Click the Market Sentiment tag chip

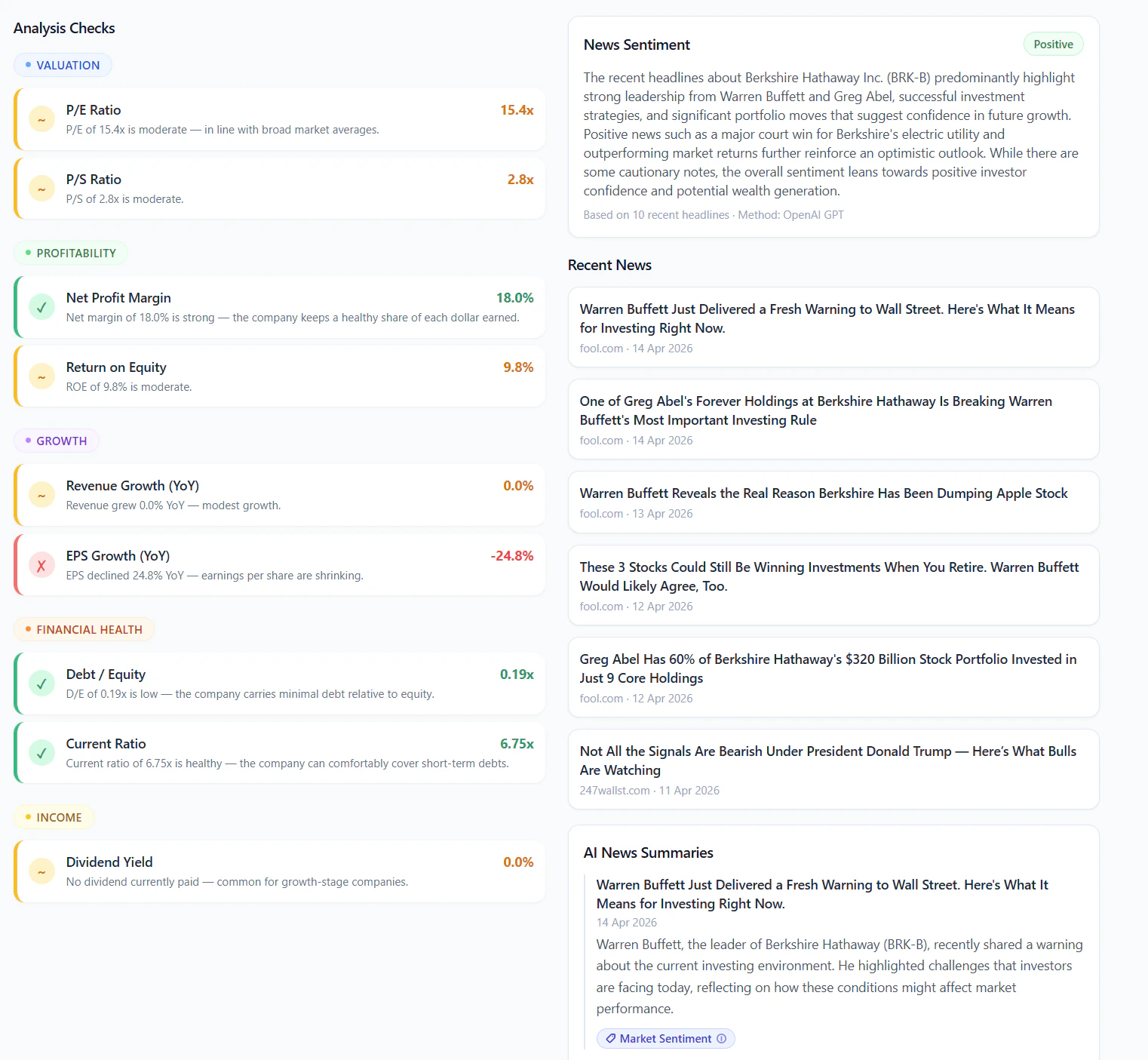click(665, 1039)
